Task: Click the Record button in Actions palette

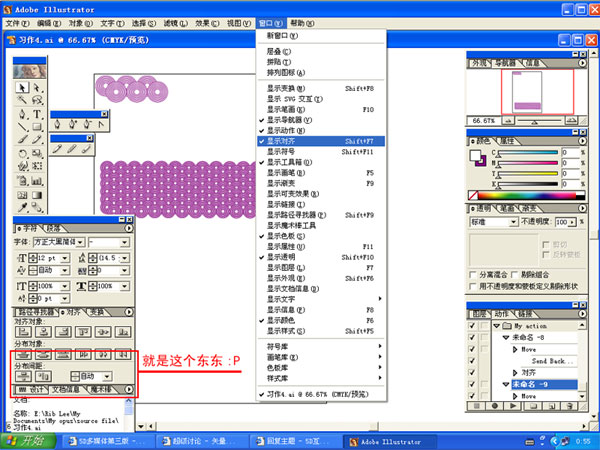Action: (495, 406)
